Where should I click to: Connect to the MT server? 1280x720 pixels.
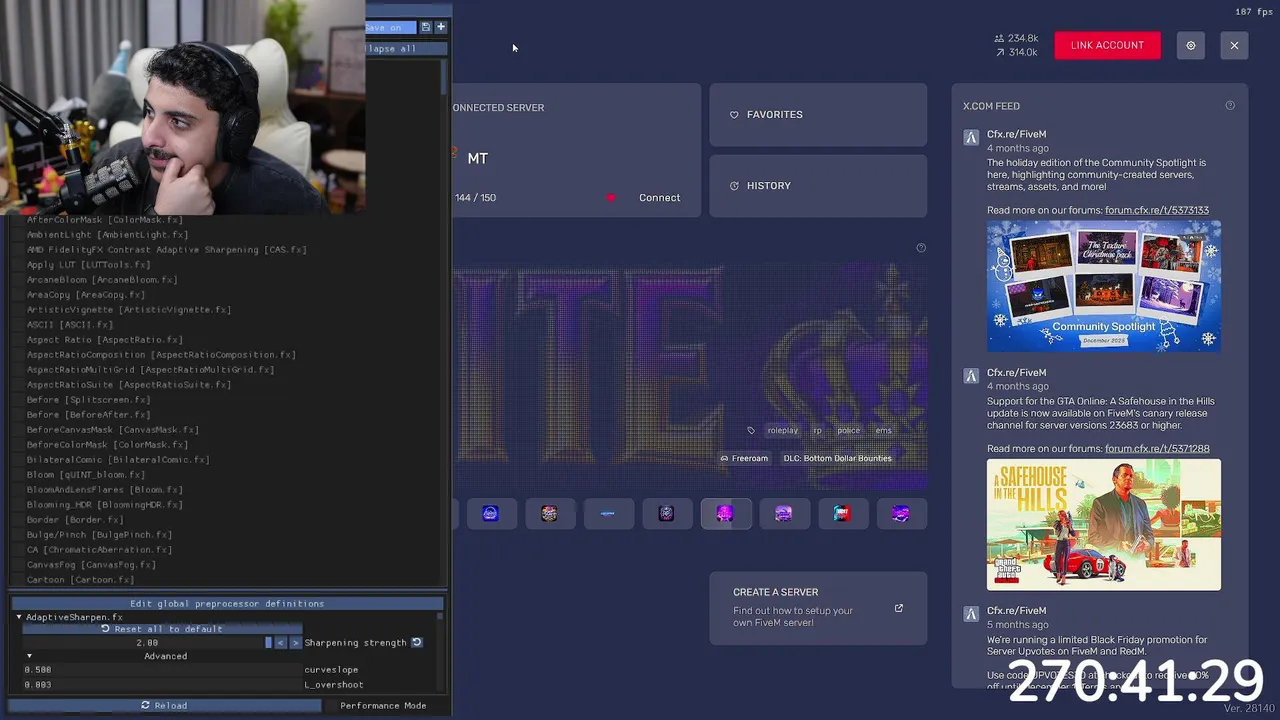(659, 198)
